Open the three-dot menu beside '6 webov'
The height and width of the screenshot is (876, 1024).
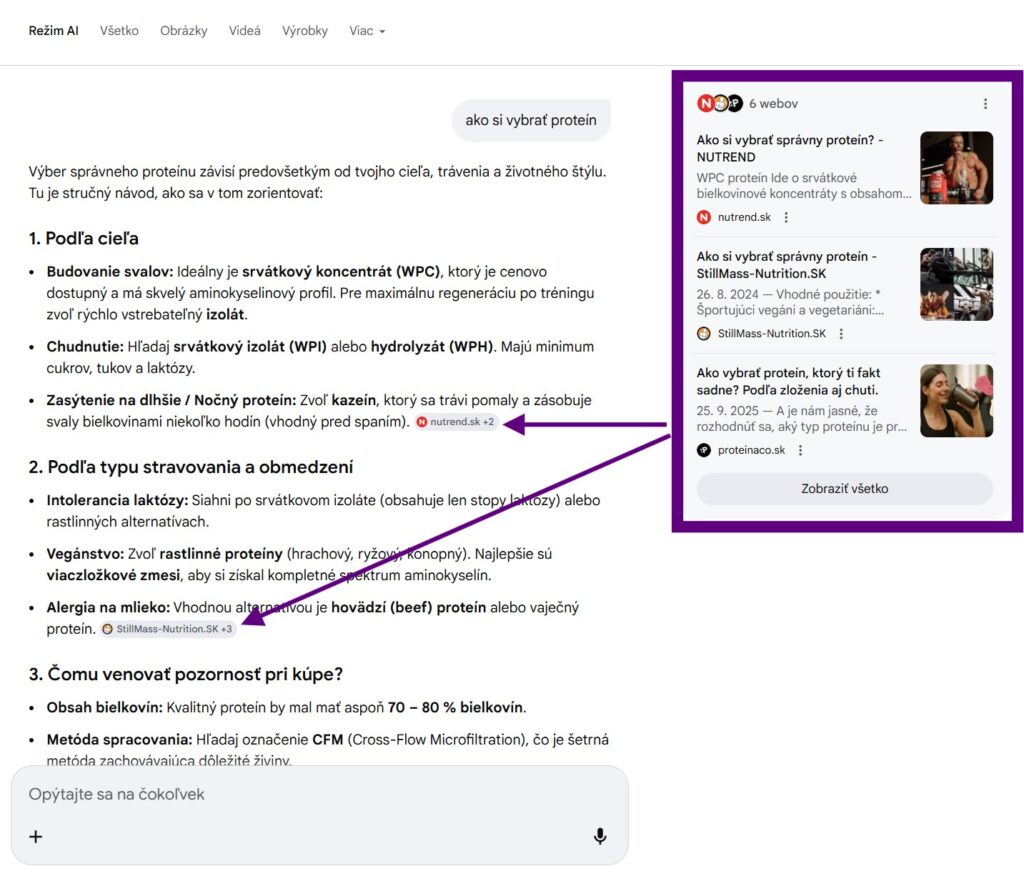coord(985,104)
